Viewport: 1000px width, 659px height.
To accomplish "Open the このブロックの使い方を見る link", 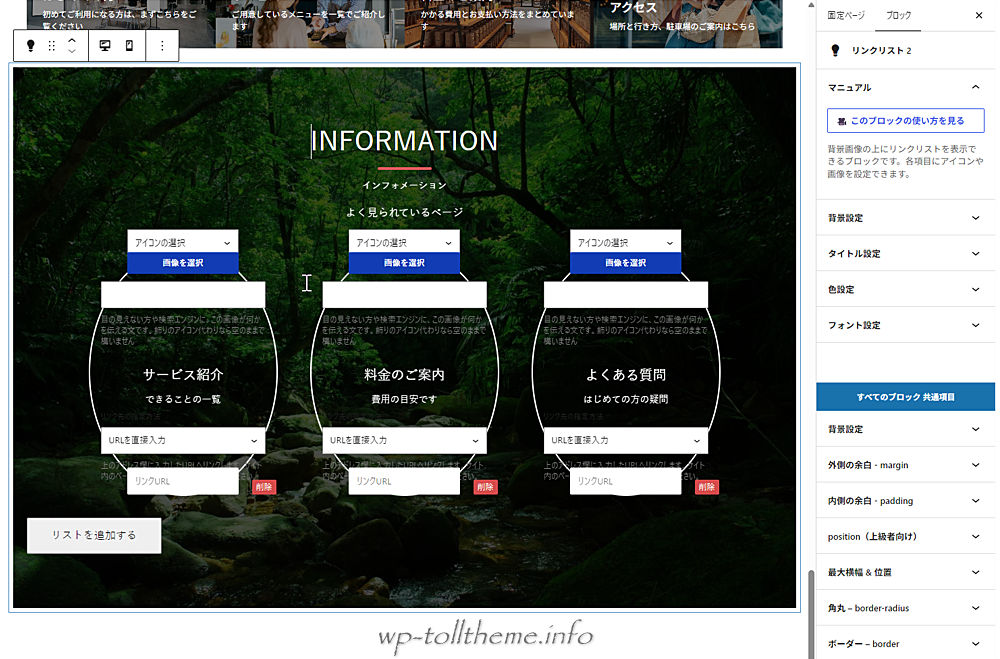I will [906, 121].
